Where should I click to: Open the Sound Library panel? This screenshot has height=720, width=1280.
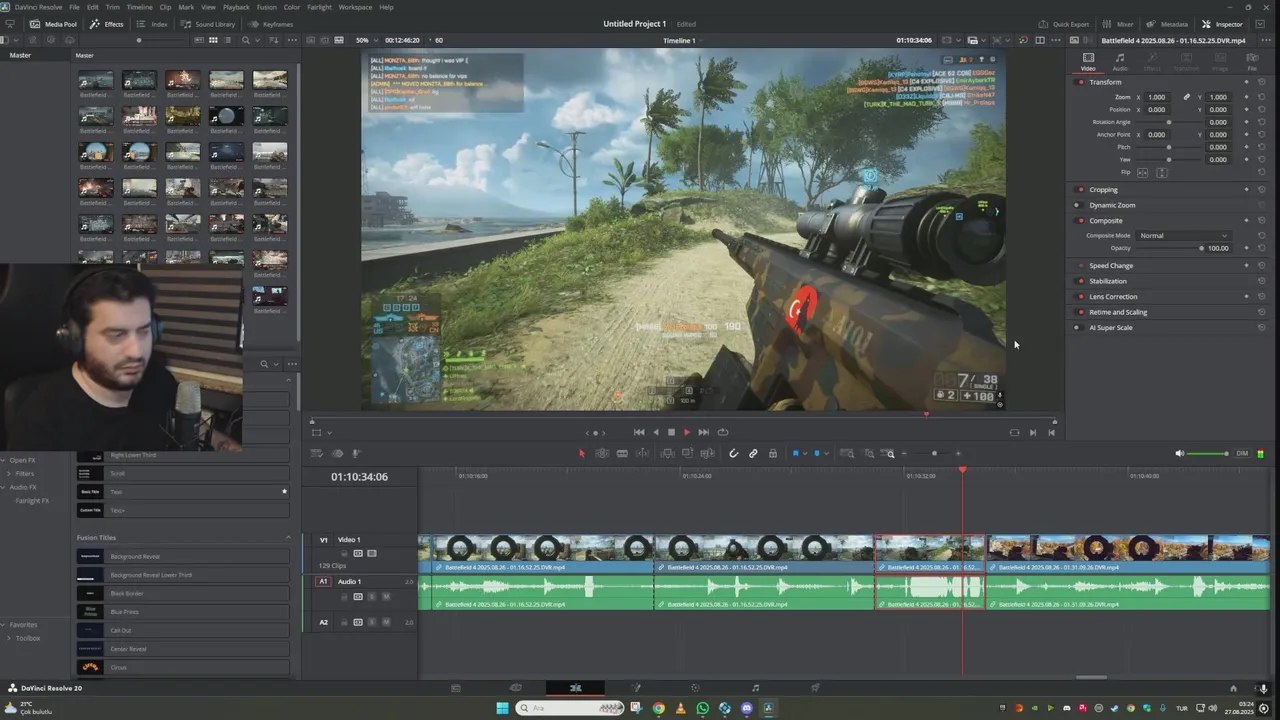pyautogui.click(x=208, y=24)
